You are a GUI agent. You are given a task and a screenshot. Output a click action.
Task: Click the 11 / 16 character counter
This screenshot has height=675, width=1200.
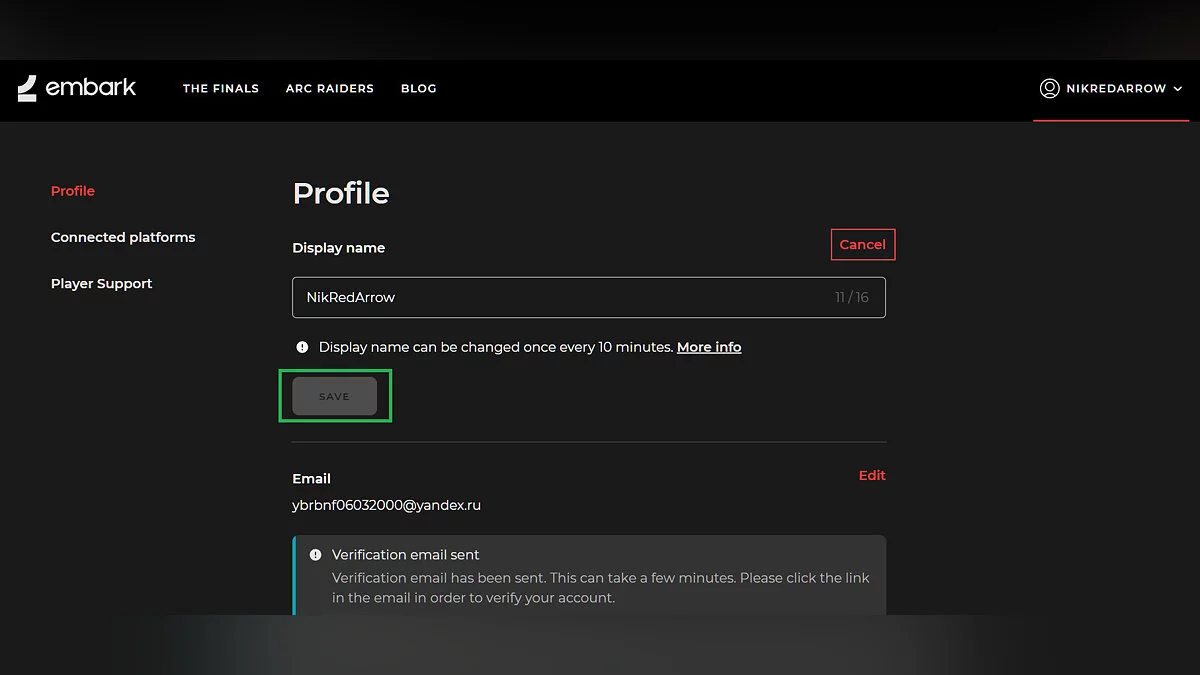pyautogui.click(x=851, y=298)
